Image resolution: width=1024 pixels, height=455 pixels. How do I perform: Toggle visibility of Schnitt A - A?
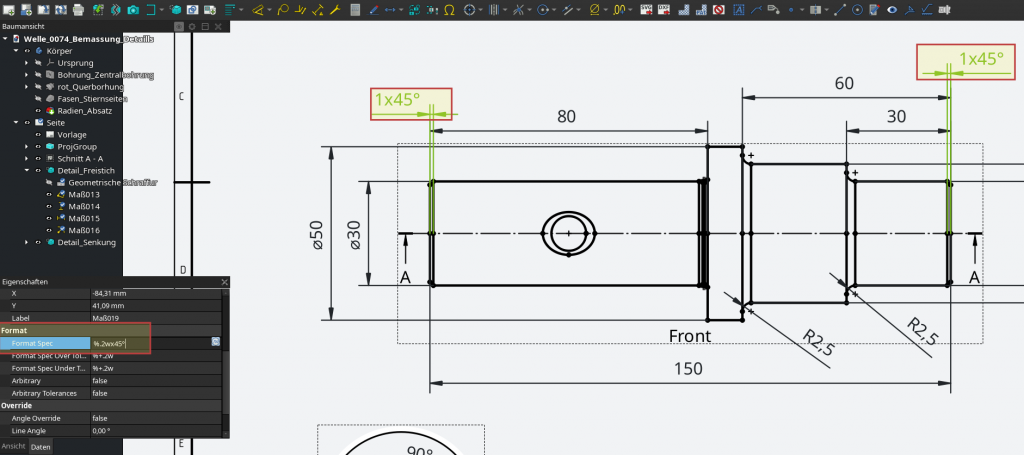(x=38, y=158)
